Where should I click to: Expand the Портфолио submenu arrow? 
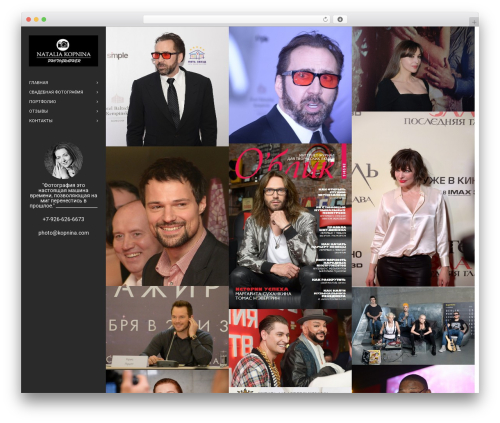[x=97, y=102]
